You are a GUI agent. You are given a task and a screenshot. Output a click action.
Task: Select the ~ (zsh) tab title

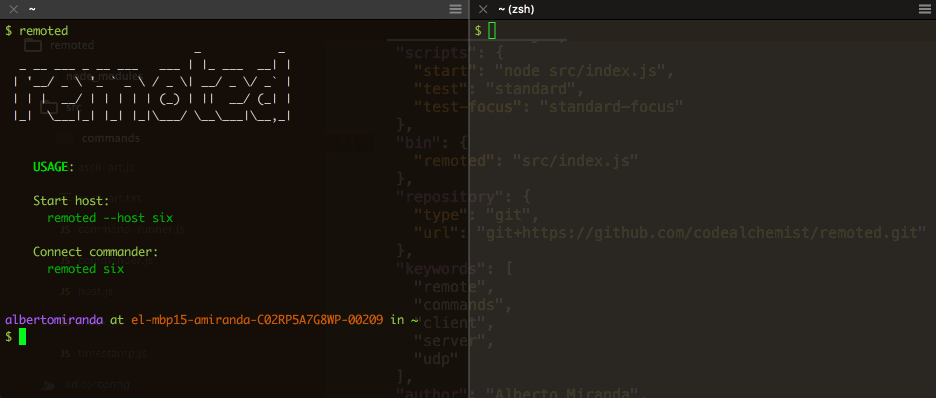516,9
